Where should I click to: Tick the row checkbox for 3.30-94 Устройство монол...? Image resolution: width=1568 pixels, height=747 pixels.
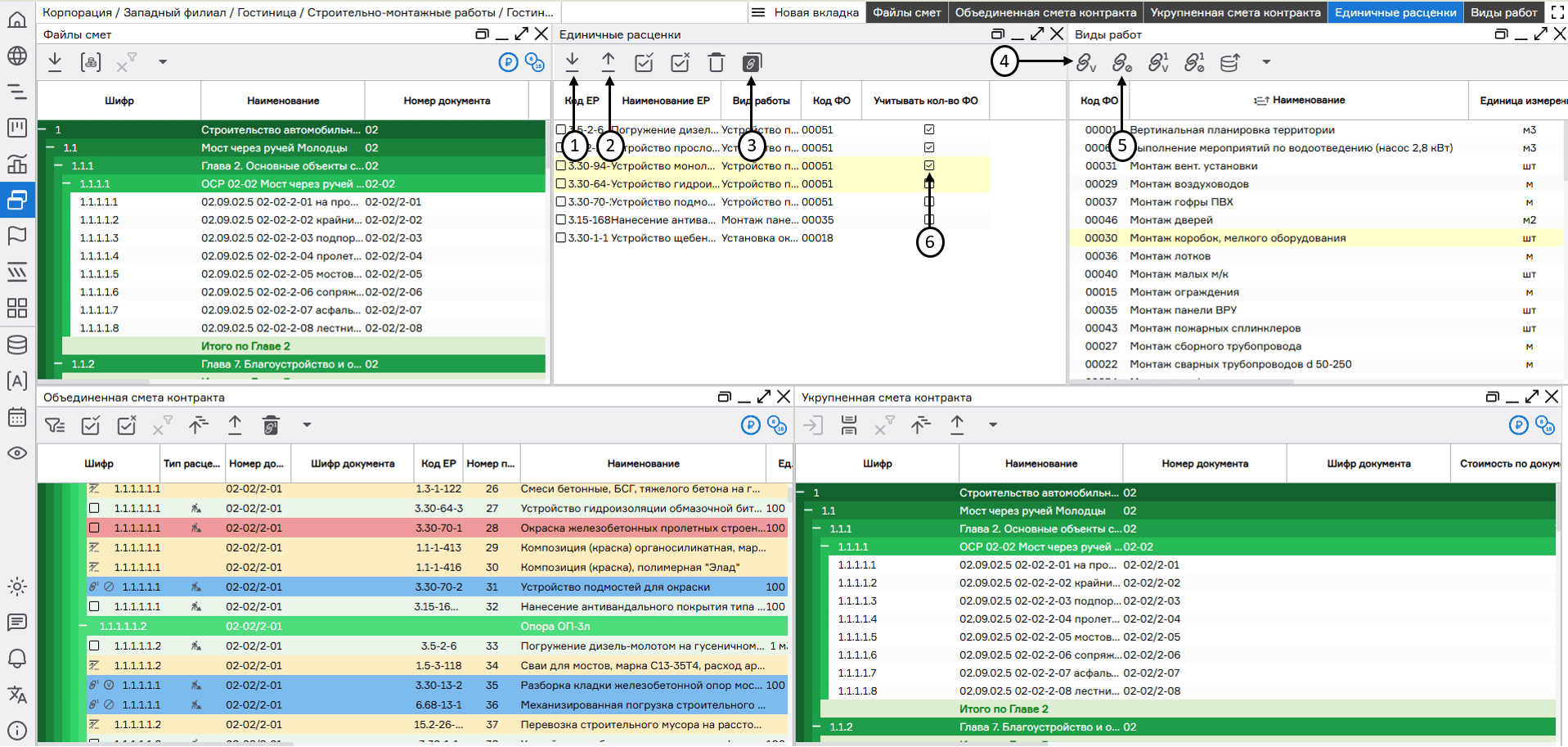[x=561, y=166]
